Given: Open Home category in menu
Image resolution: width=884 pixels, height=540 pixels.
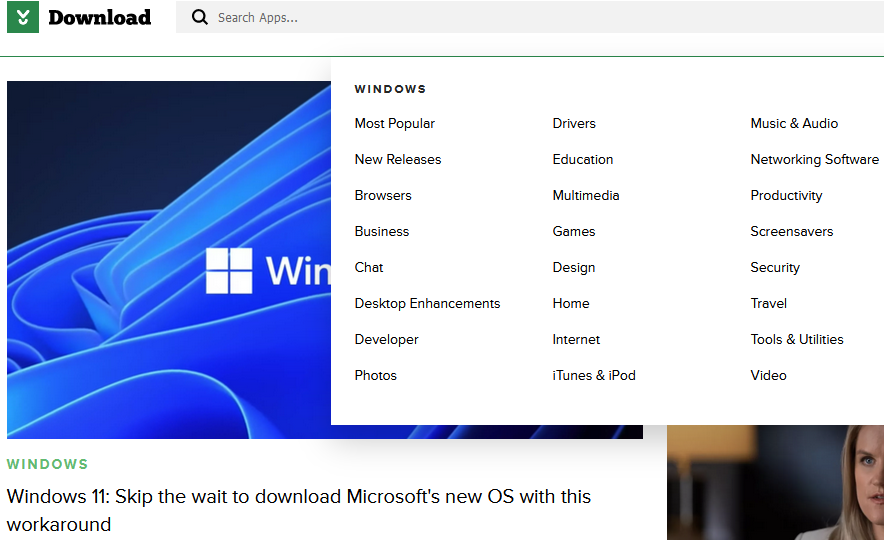Looking at the screenshot, I should (x=571, y=304).
